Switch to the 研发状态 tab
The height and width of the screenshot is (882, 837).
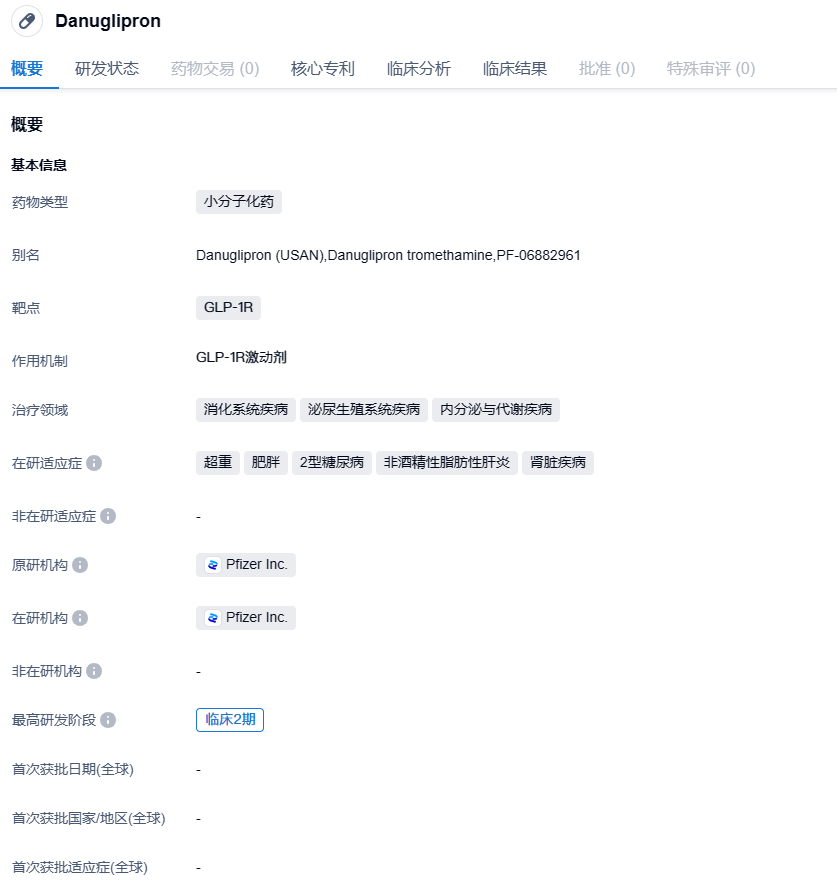click(x=107, y=69)
